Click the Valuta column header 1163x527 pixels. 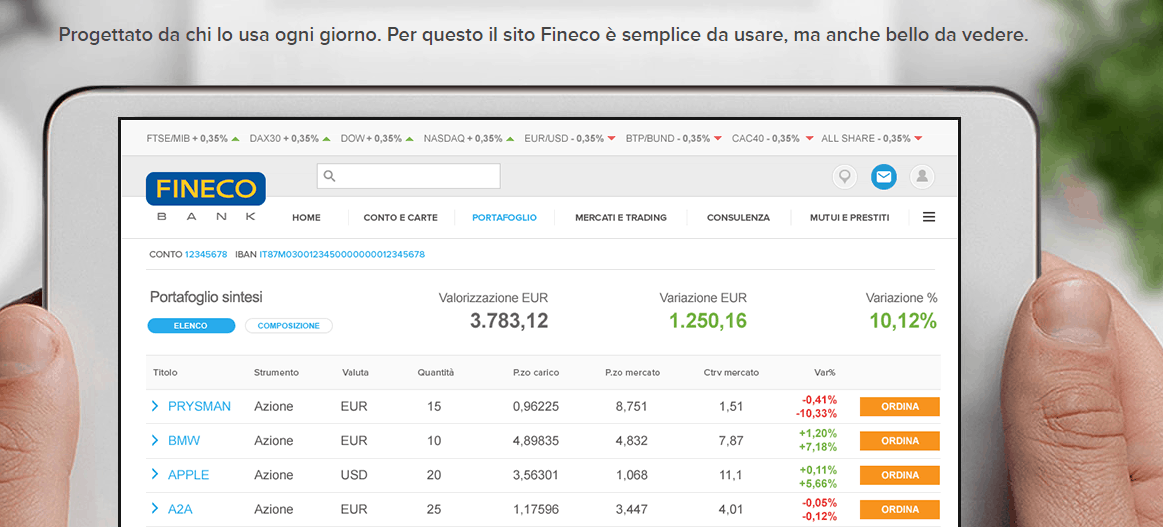(x=355, y=372)
